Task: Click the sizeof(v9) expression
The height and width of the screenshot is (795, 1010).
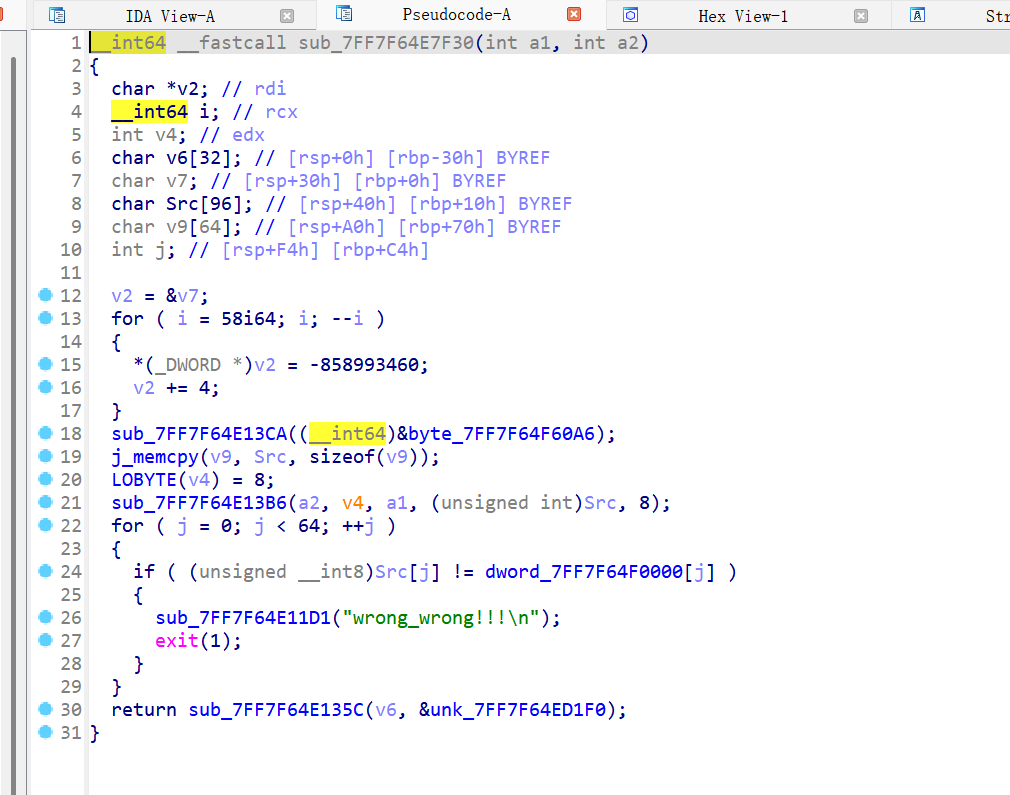Action: tap(369, 457)
